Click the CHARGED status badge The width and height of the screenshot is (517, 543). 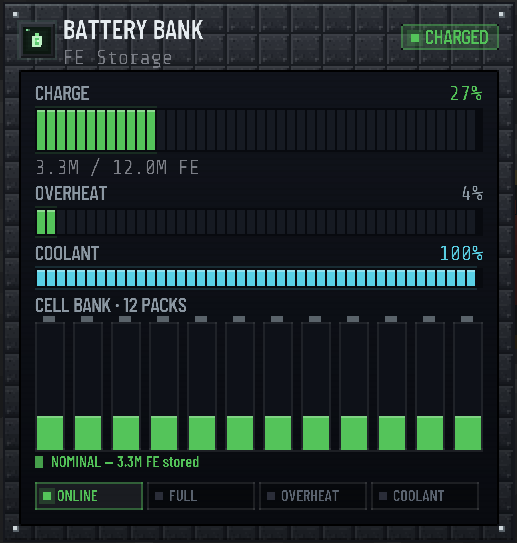coord(450,37)
